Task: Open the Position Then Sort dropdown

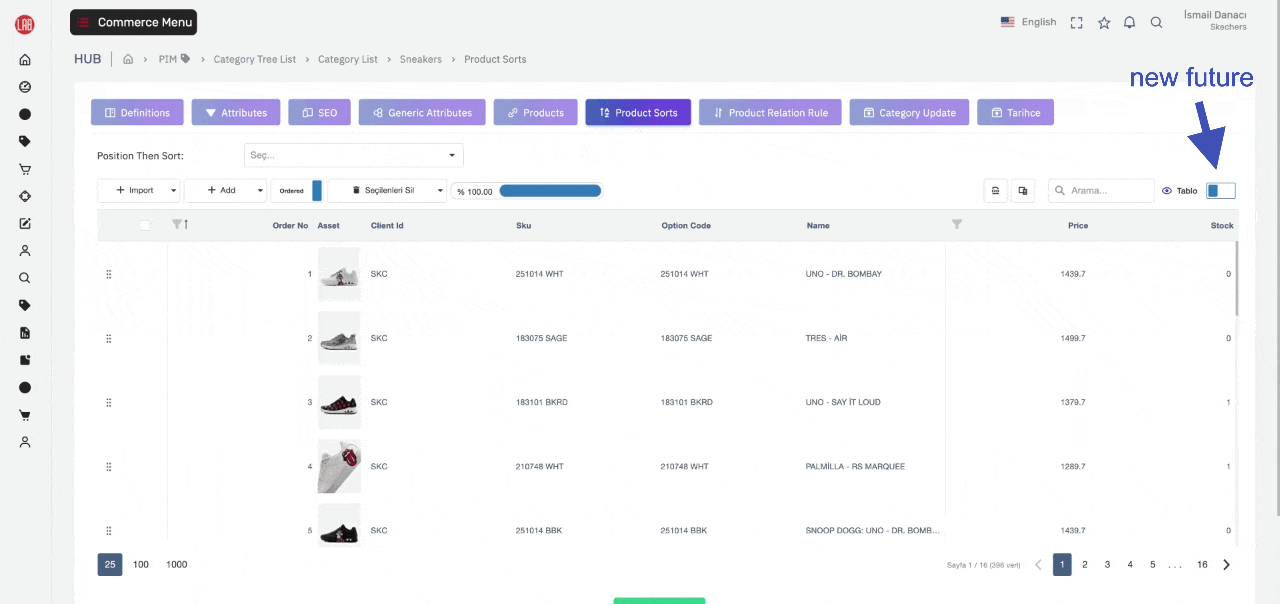Action: click(354, 156)
